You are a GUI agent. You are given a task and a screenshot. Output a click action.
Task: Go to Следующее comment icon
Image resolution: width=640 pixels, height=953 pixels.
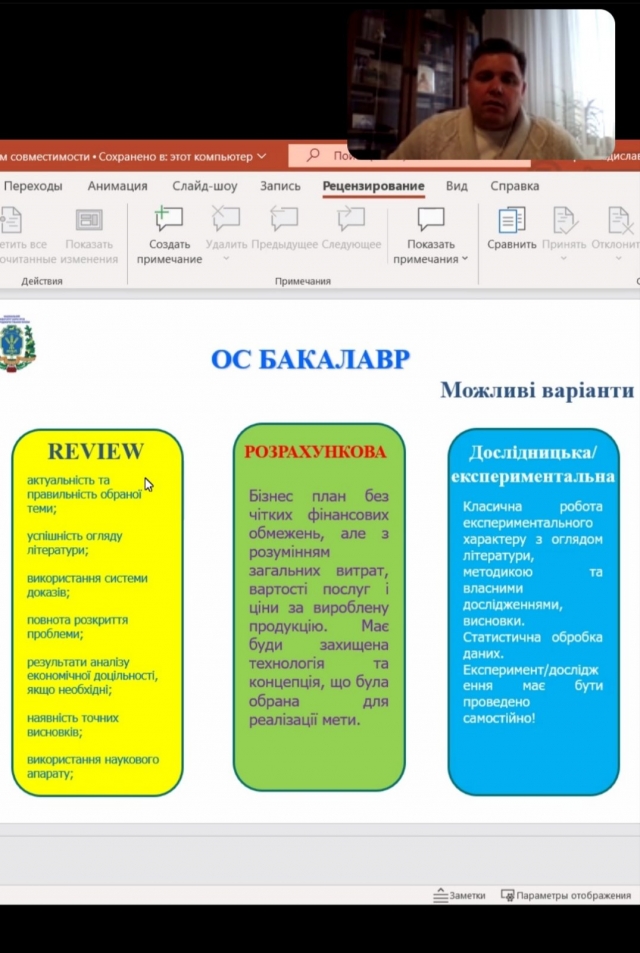351,219
